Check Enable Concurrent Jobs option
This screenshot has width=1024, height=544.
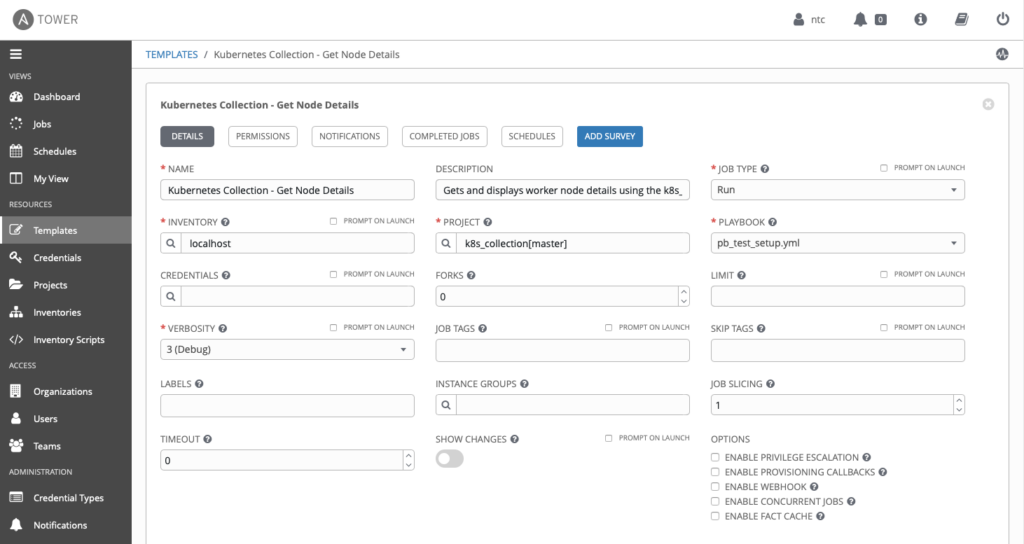715,502
